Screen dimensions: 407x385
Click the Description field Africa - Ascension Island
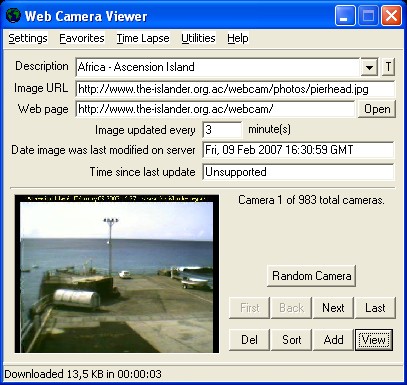(x=218, y=67)
